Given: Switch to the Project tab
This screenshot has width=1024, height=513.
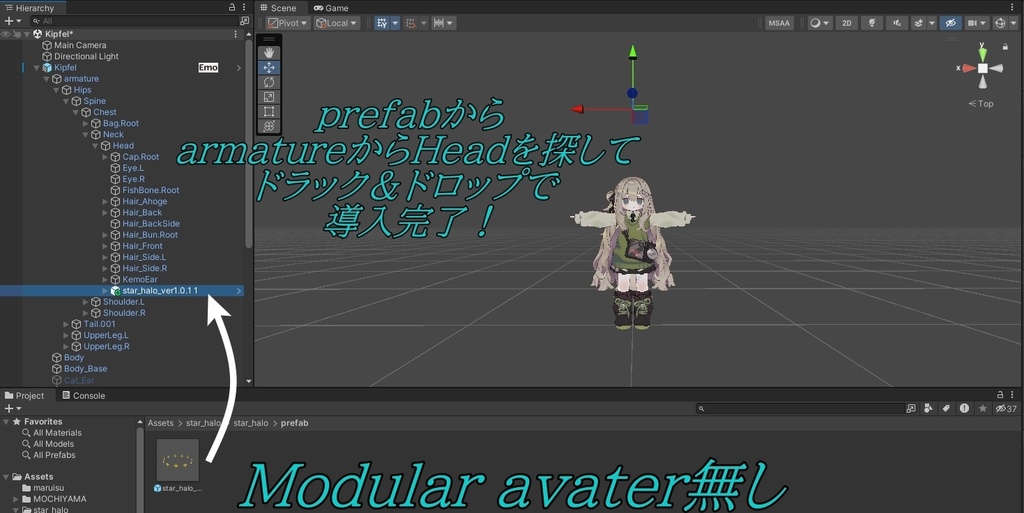Looking at the screenshot, I should pos(25,396).
